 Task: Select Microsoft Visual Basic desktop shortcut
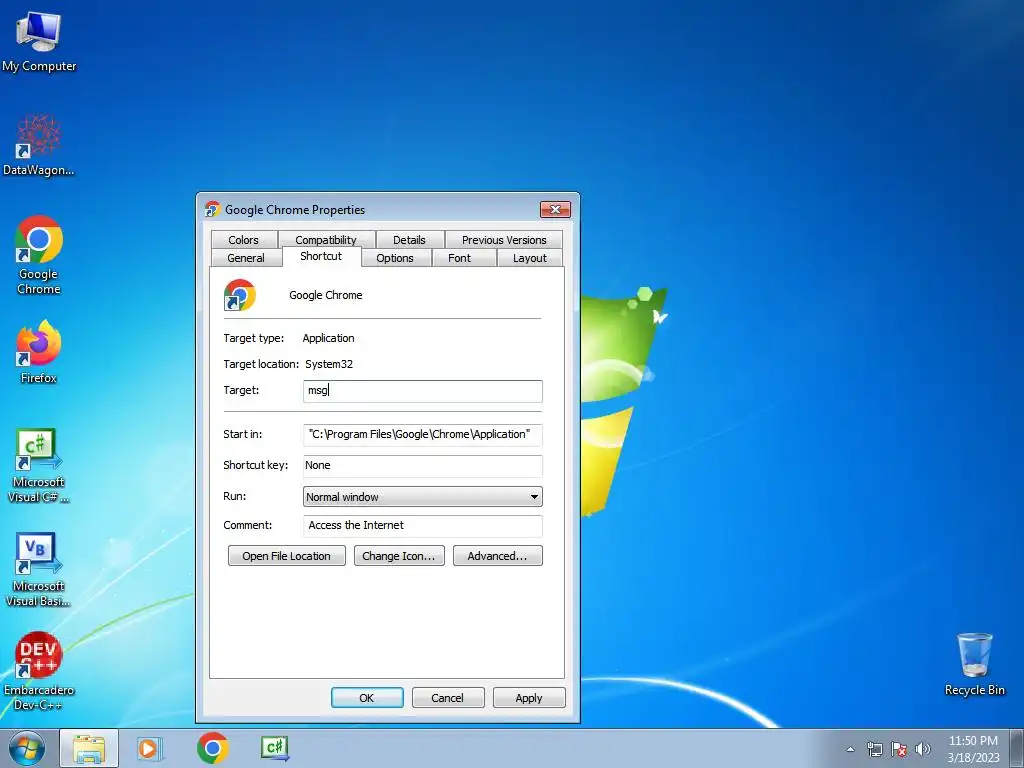coord(39,569)
